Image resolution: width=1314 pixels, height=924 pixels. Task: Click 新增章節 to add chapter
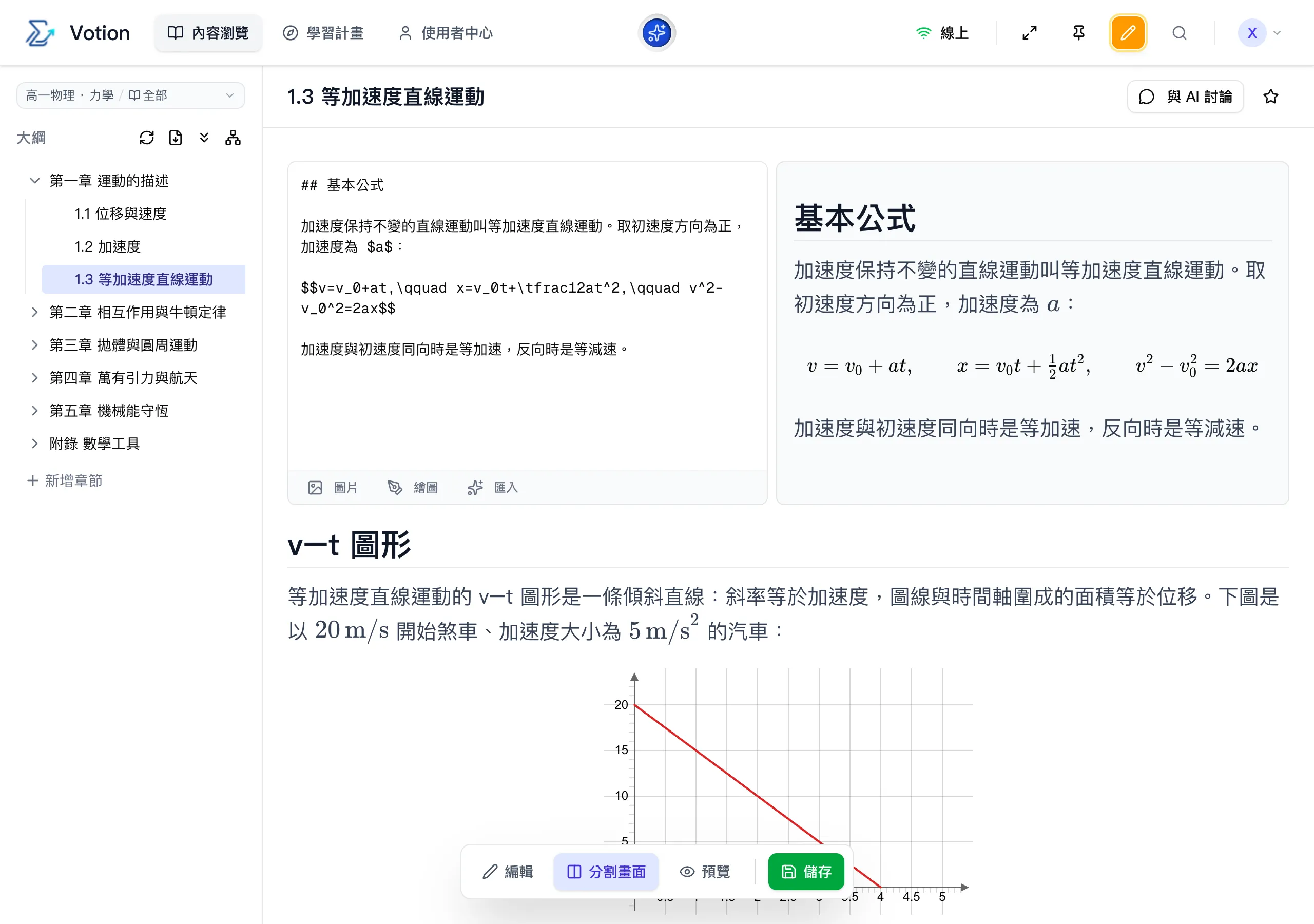coord(65,480)
